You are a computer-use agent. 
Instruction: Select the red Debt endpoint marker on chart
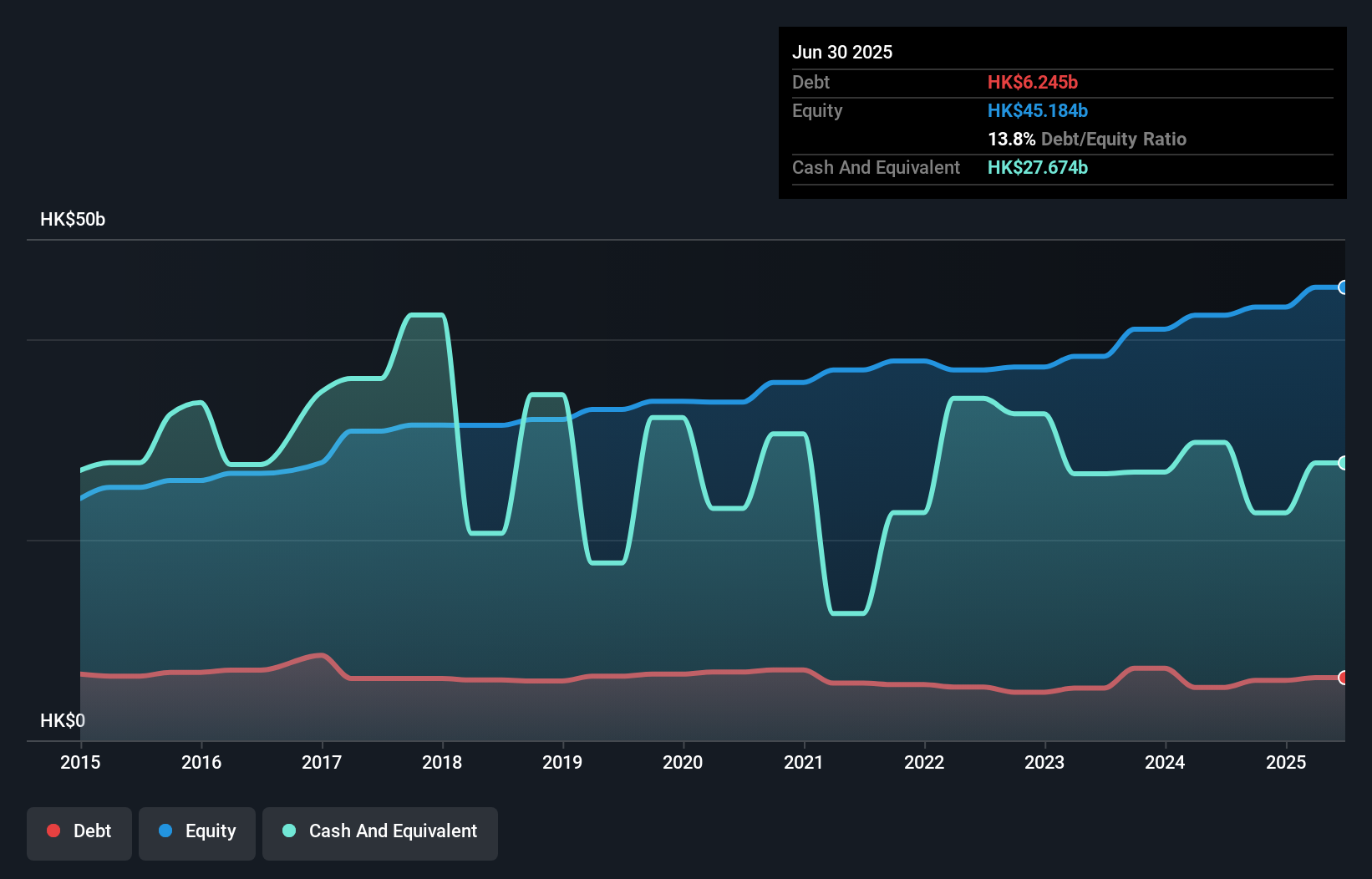[x=1343, y=678]
